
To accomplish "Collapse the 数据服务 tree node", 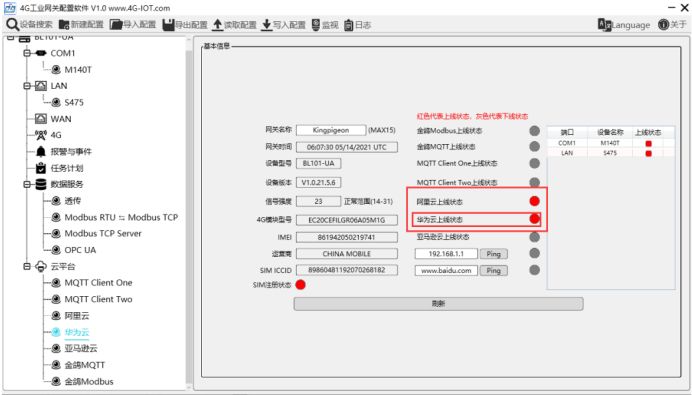I will [x=27, y=184].
